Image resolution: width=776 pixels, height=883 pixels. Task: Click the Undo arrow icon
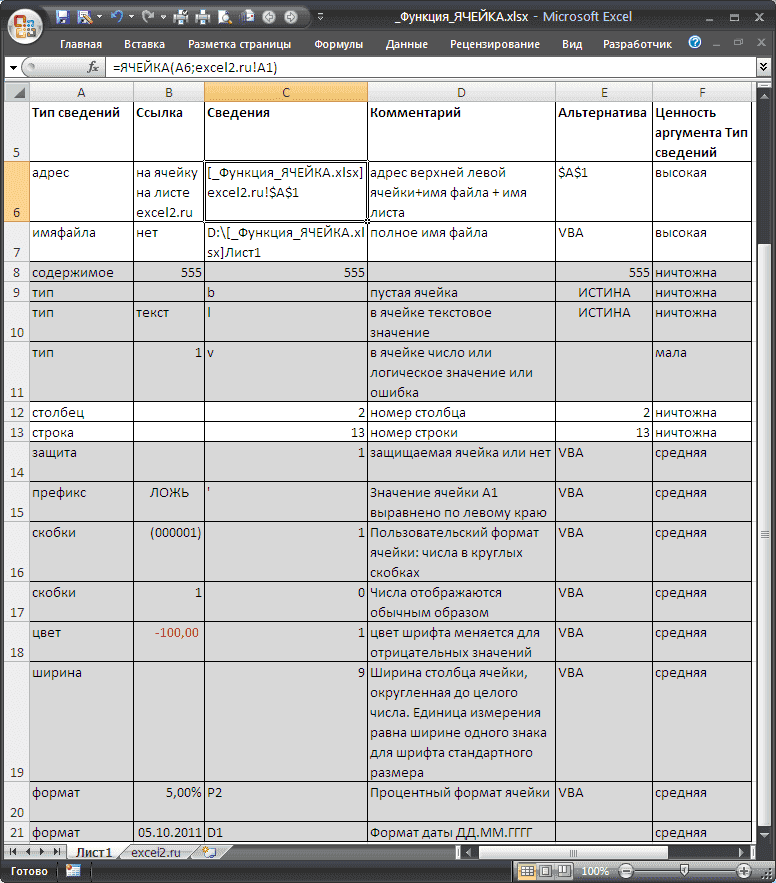[x=117, y=17]
